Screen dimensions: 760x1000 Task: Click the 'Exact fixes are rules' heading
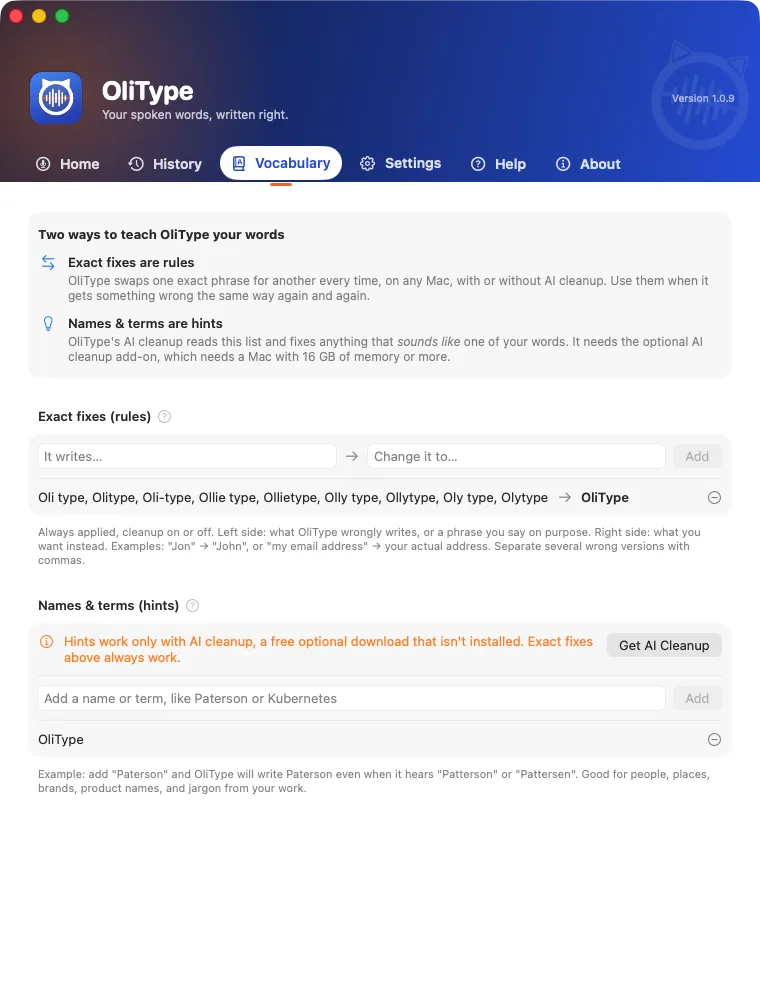pyautogui.click(x=131, y=262)
